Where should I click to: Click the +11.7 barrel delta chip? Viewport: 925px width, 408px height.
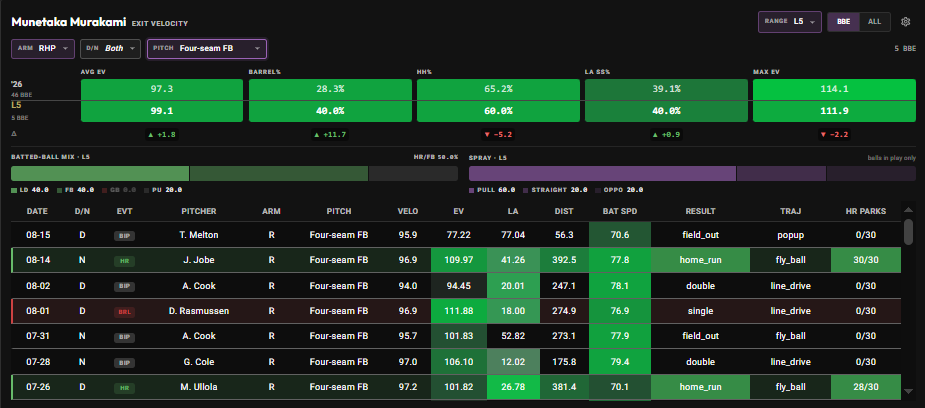pyautogui.click(x=330, y=135)
